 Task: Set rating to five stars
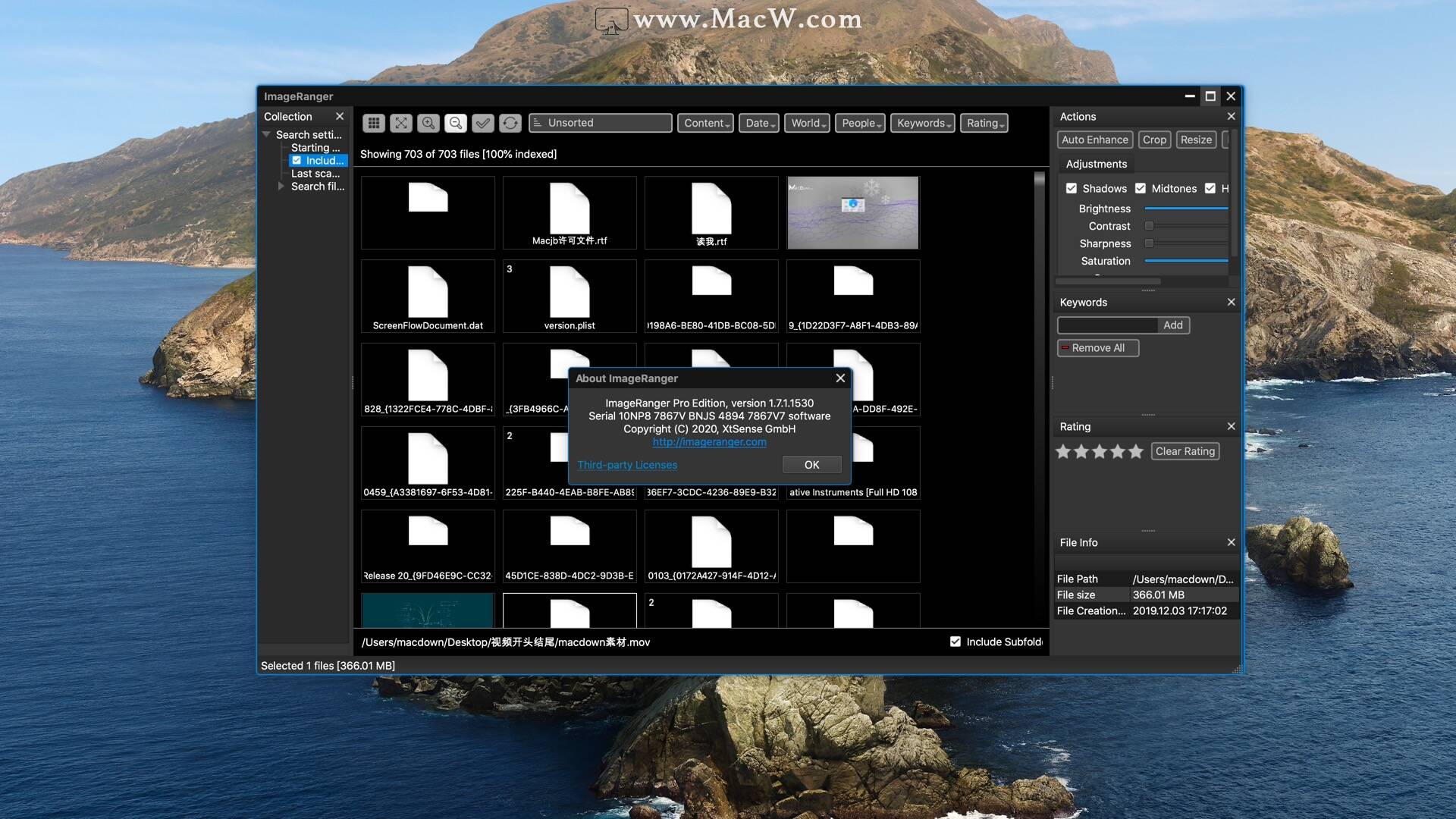[x=1136, y=451]
